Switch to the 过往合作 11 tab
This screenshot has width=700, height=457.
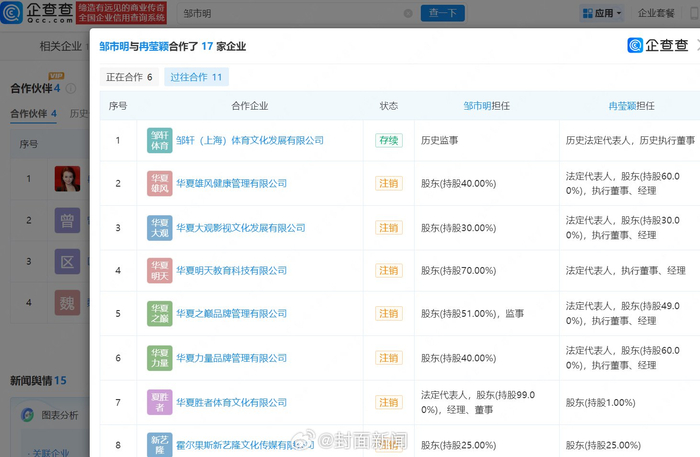[196, 77]
